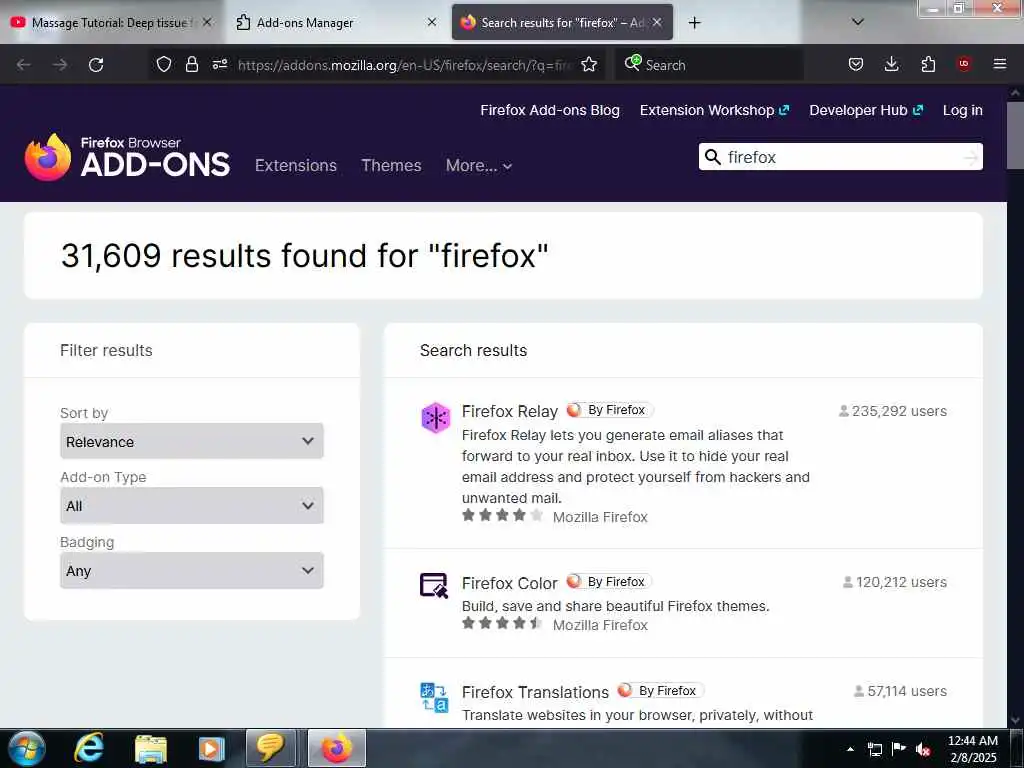This screenshot has height=768, width=1024.
Task: Click the page vertical scrollbar thumb
Action: (x=1016, y=135)
